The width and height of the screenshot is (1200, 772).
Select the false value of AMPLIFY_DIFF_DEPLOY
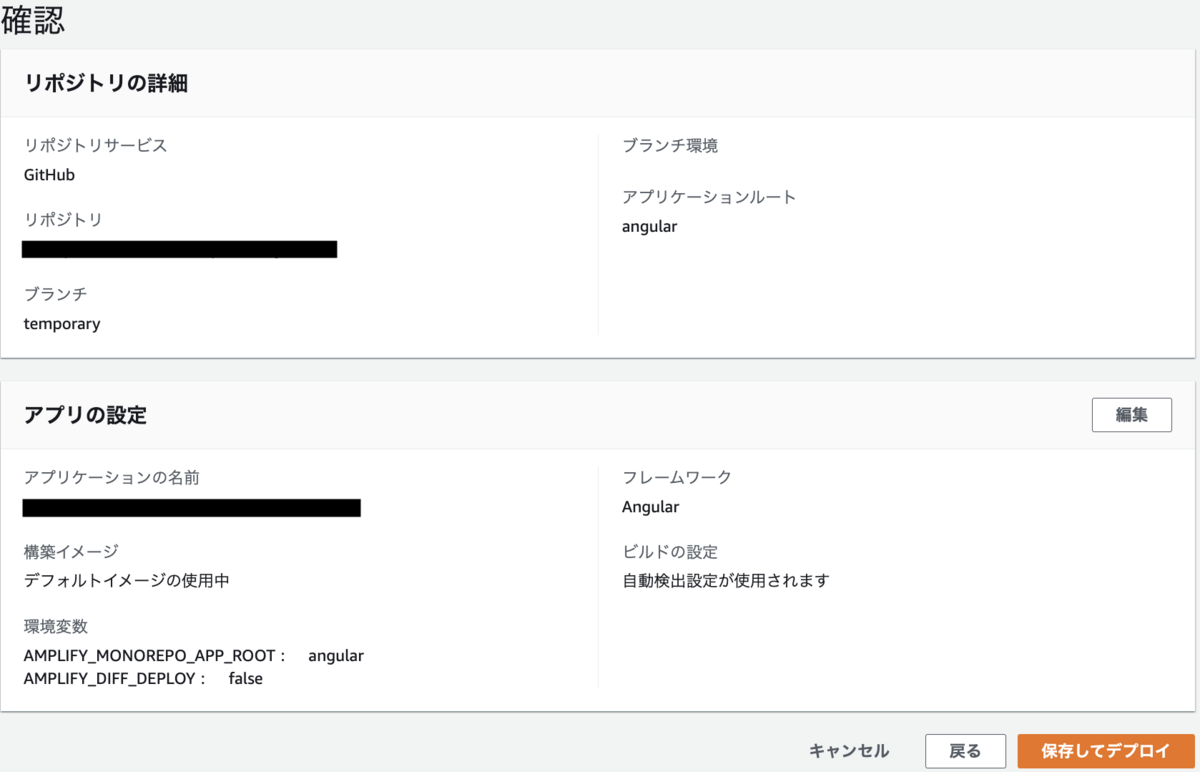point(246,678)
